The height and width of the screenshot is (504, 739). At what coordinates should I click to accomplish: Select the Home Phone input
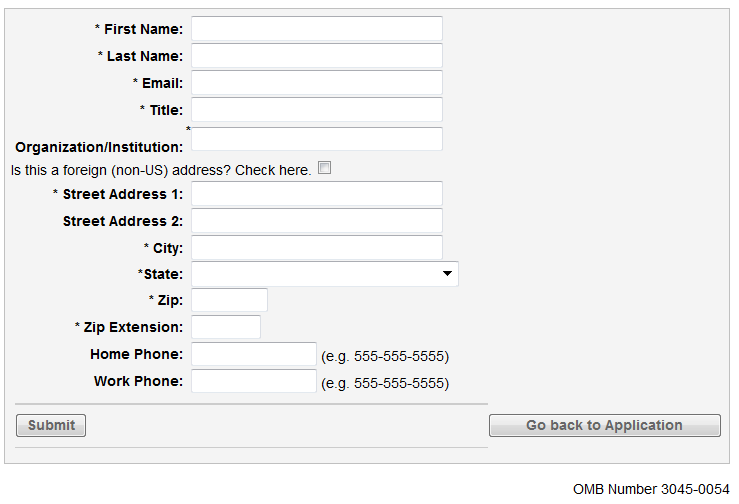click(x=253, y=354)
